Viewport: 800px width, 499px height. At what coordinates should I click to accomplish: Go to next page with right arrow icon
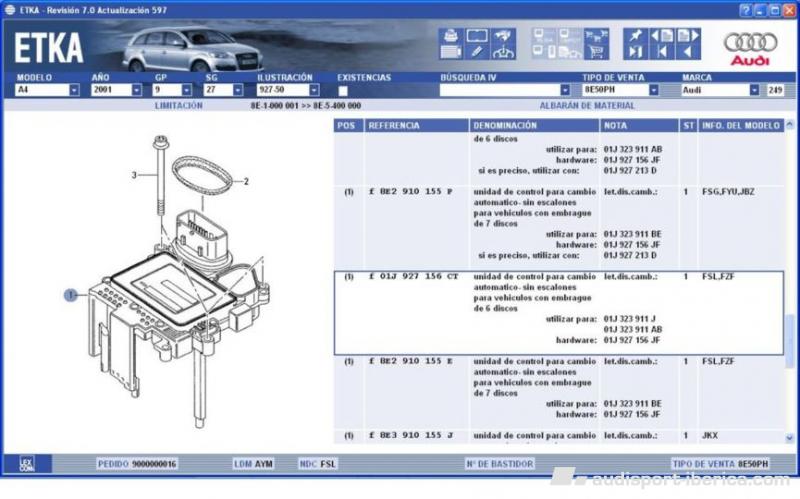687,35
